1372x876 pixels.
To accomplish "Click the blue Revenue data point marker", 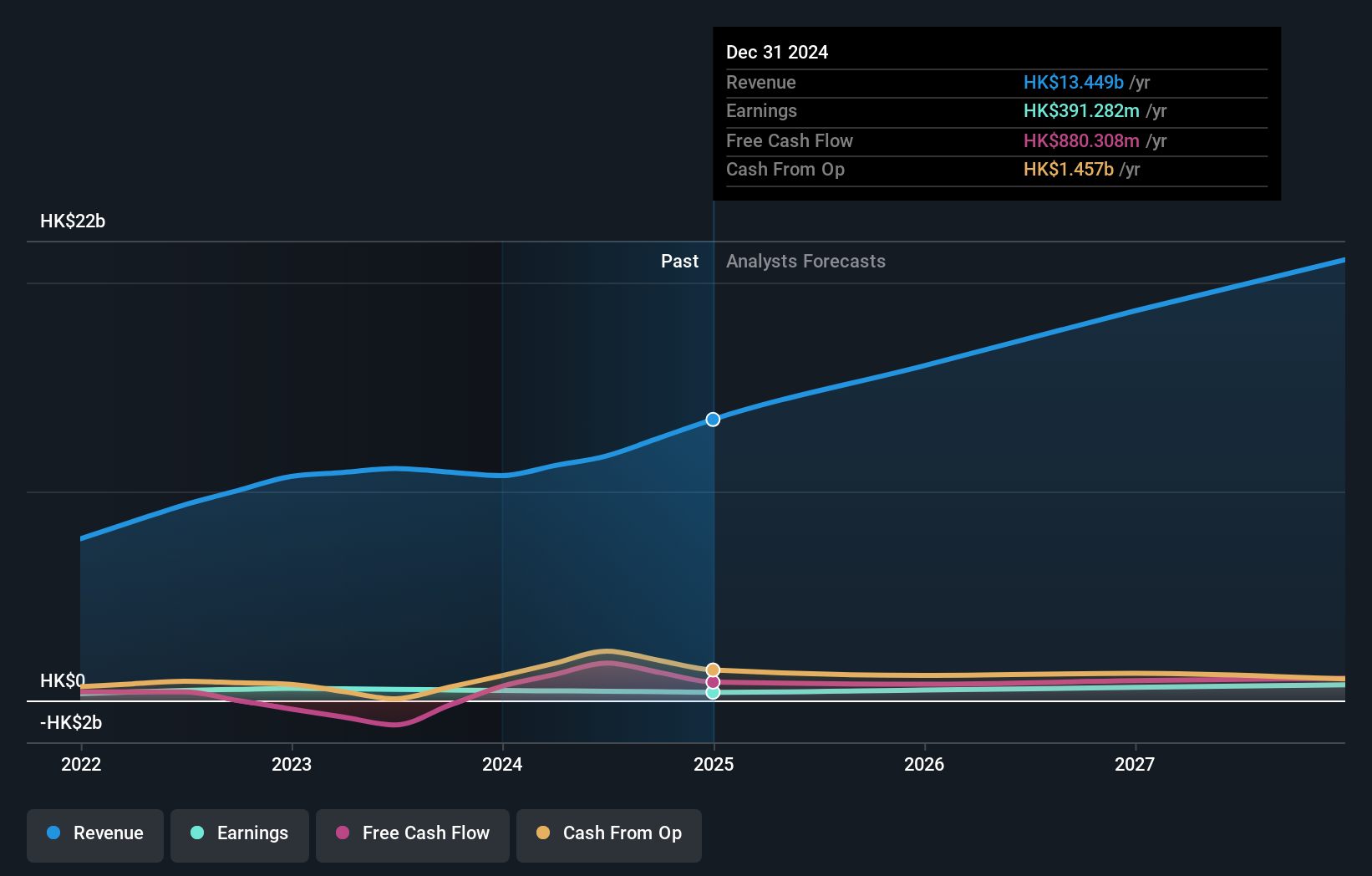I will tap(713, 420).
